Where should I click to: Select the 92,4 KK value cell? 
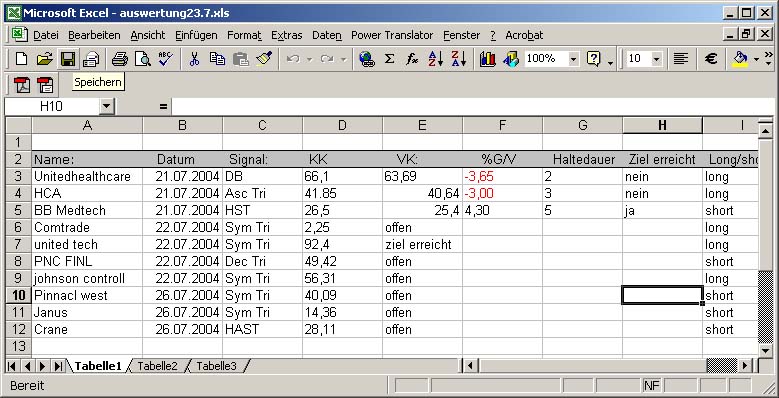tap(342, 244)
